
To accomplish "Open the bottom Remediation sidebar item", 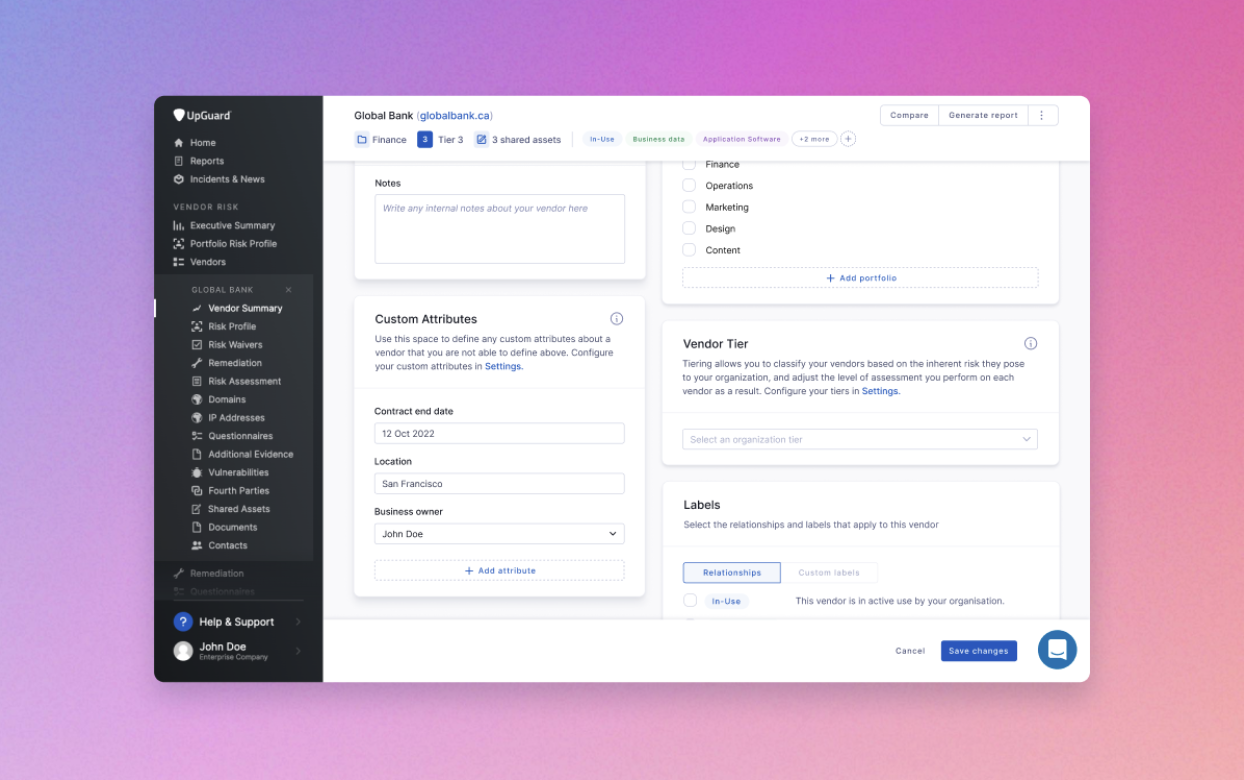I will coord(217,573).
